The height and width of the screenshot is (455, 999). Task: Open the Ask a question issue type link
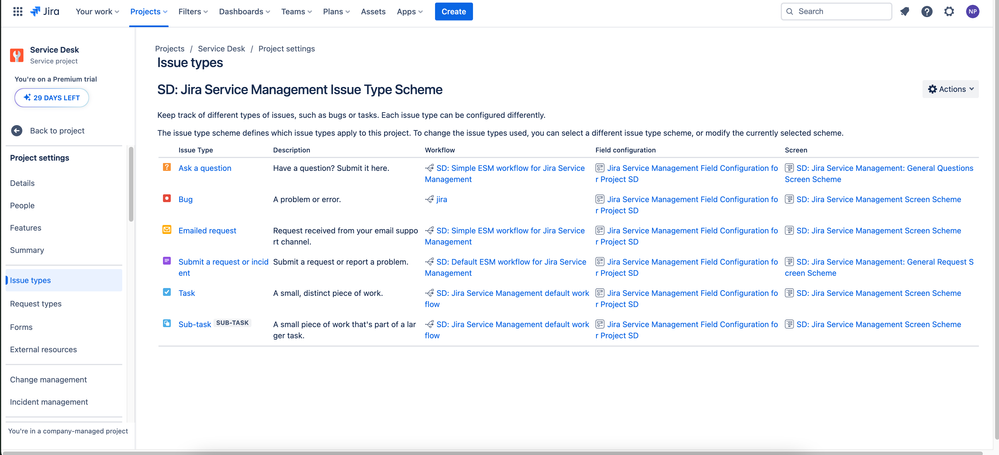pos(205,168)
